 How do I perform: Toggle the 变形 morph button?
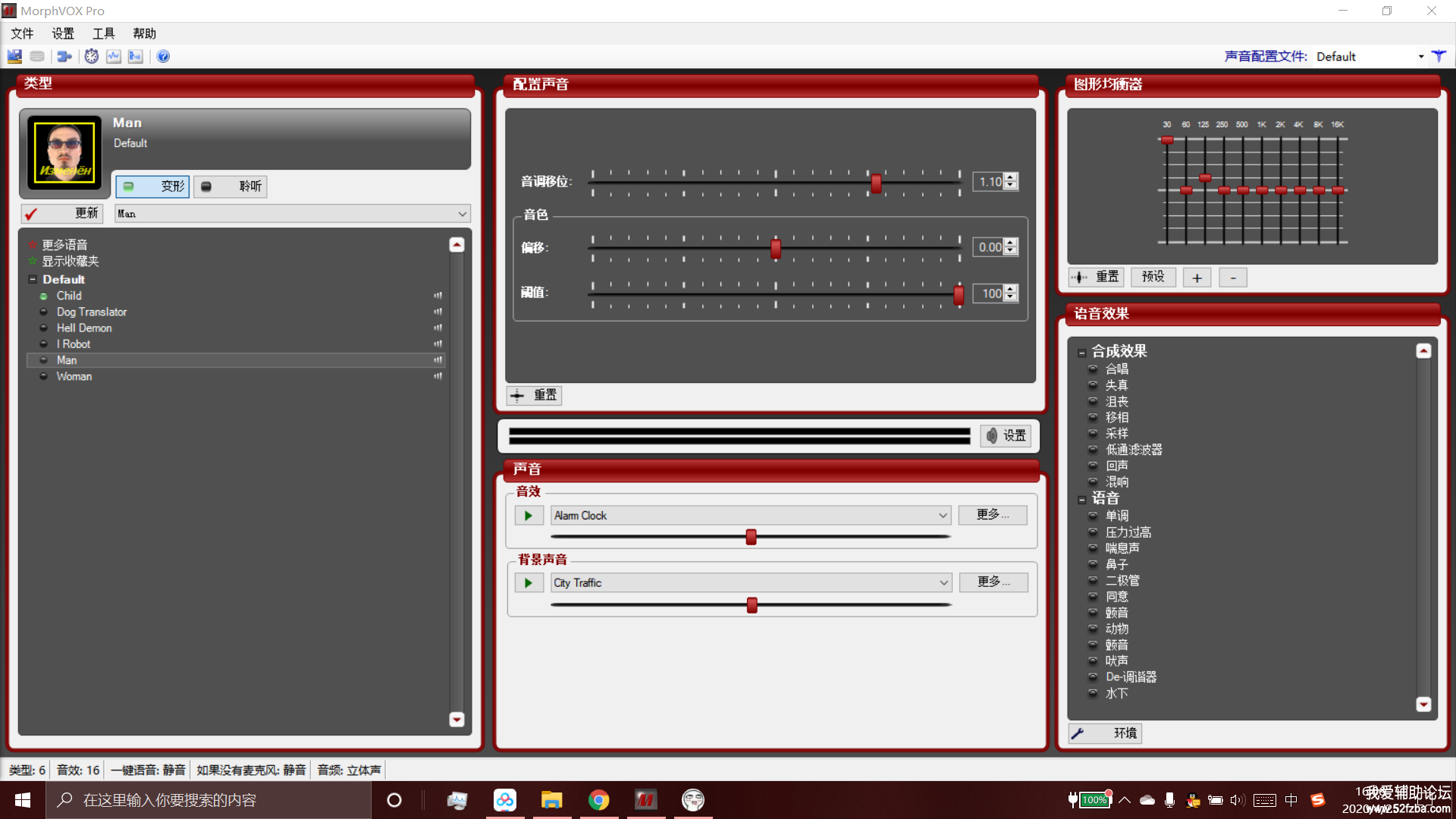coord(152,187)
